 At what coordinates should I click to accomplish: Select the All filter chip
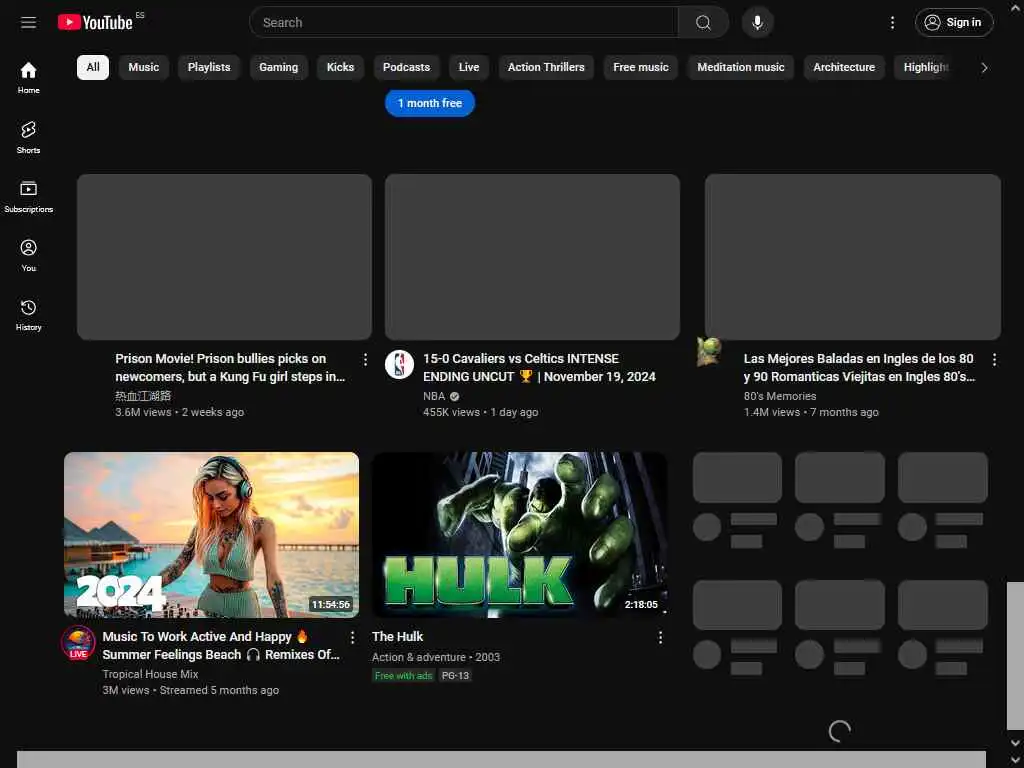93,67
